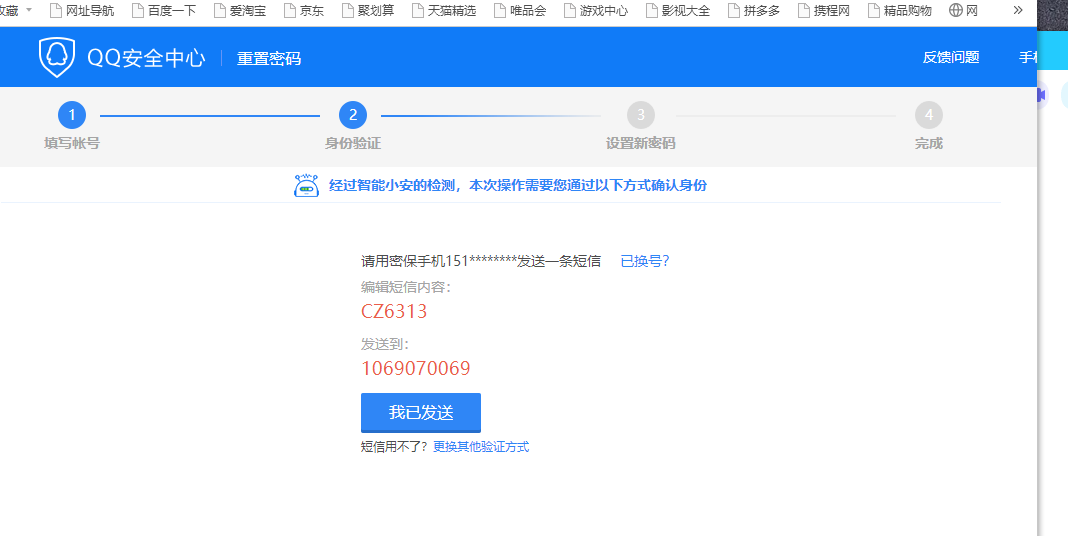Image resolution: width=1068 pixels, height=536 pixels.
Task: Click the 编辑短信内容 label
Action: (406, 287)
